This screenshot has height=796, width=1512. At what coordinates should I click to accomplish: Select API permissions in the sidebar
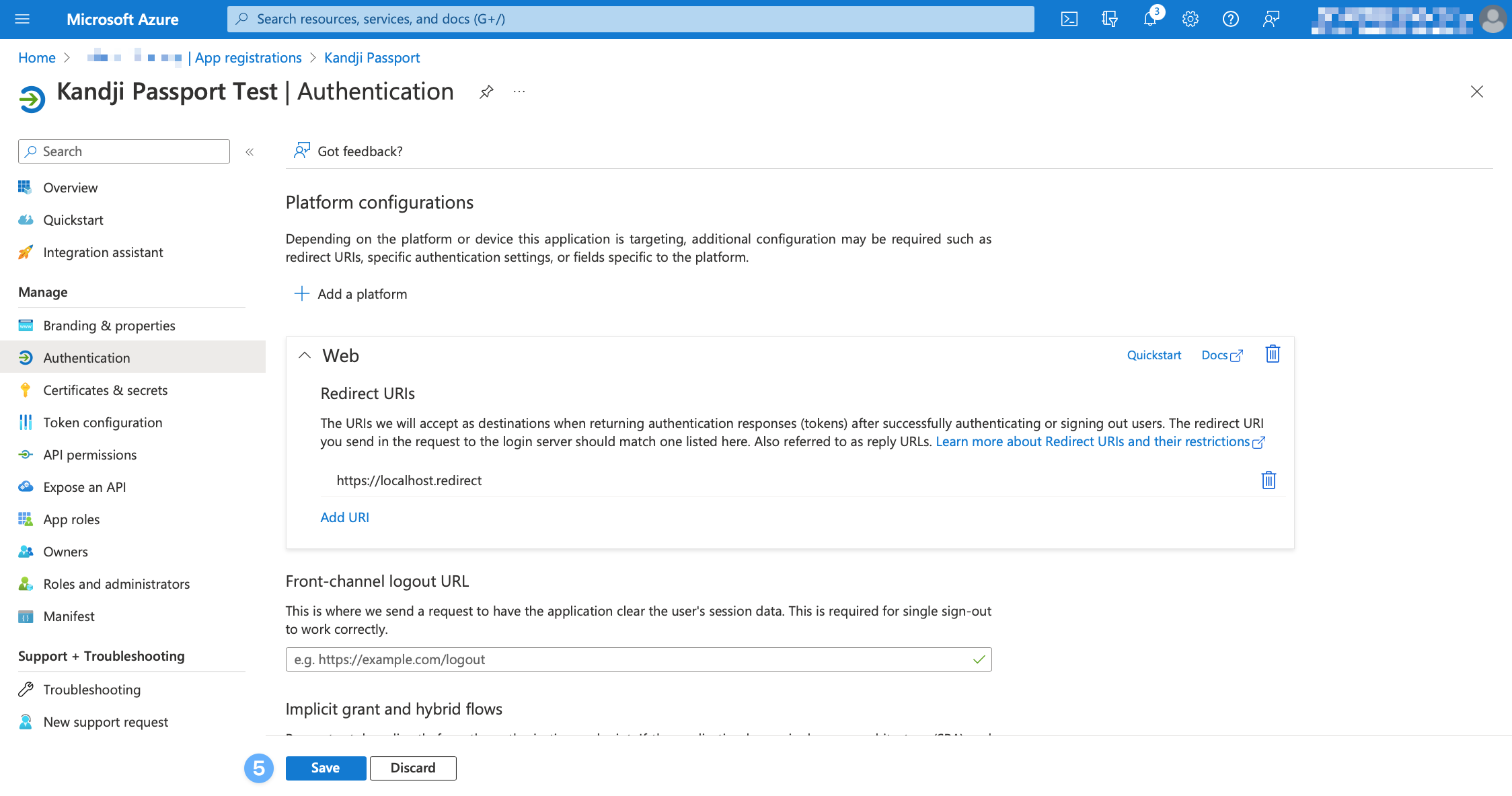coord(89,454)
